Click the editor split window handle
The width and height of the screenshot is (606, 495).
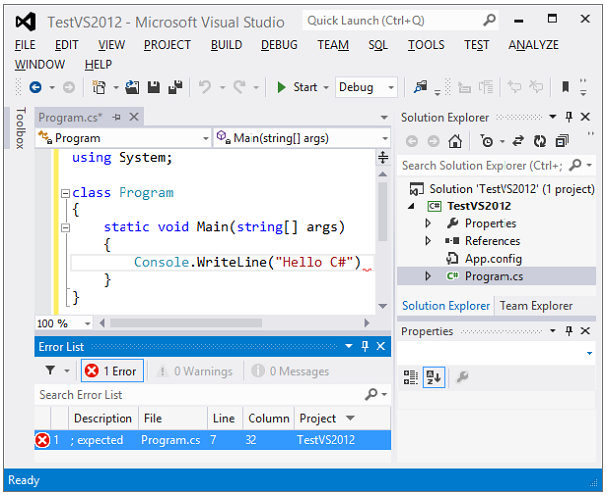[x=383, y=157]
